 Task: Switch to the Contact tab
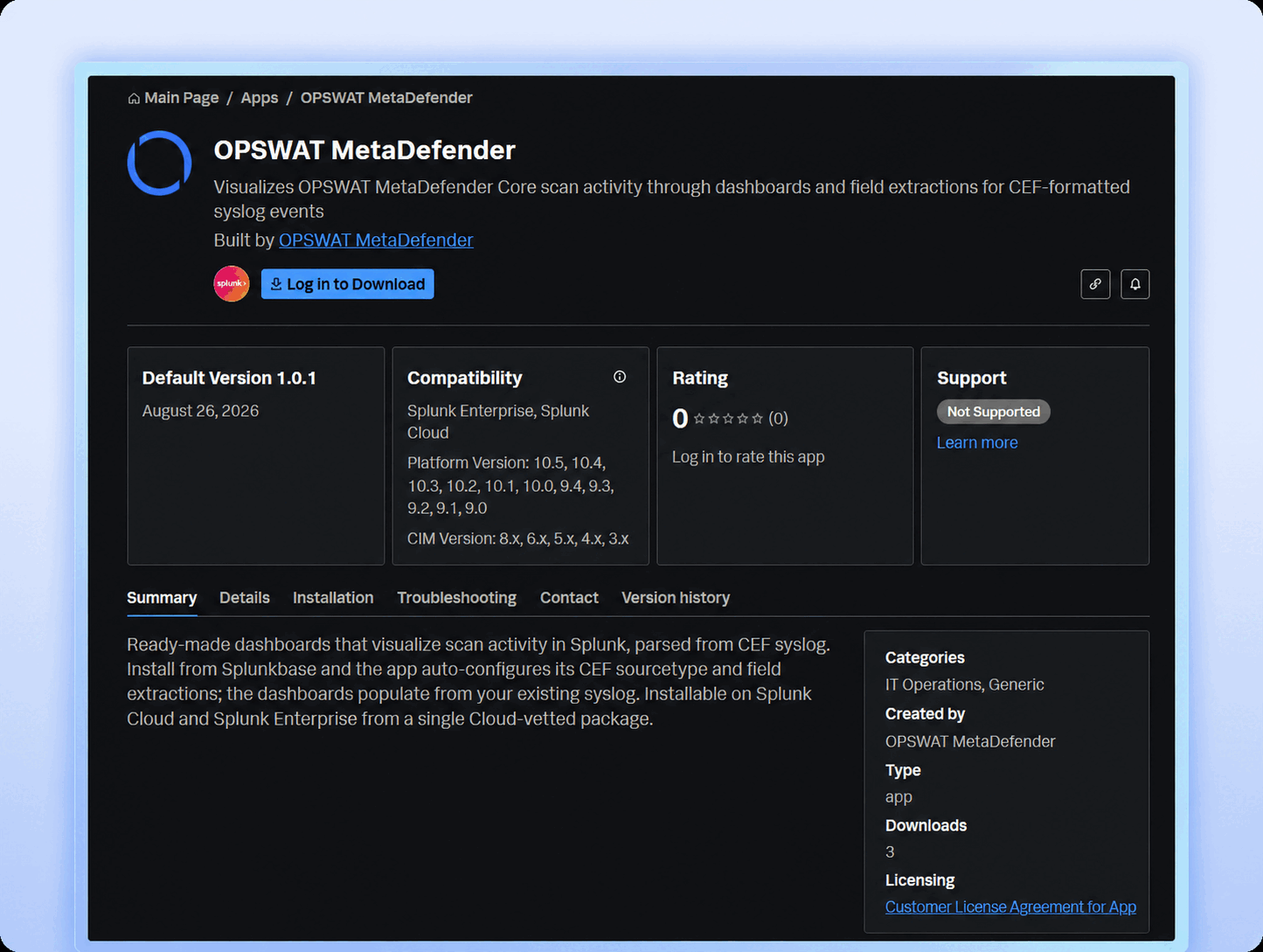(x=569, y=598)
